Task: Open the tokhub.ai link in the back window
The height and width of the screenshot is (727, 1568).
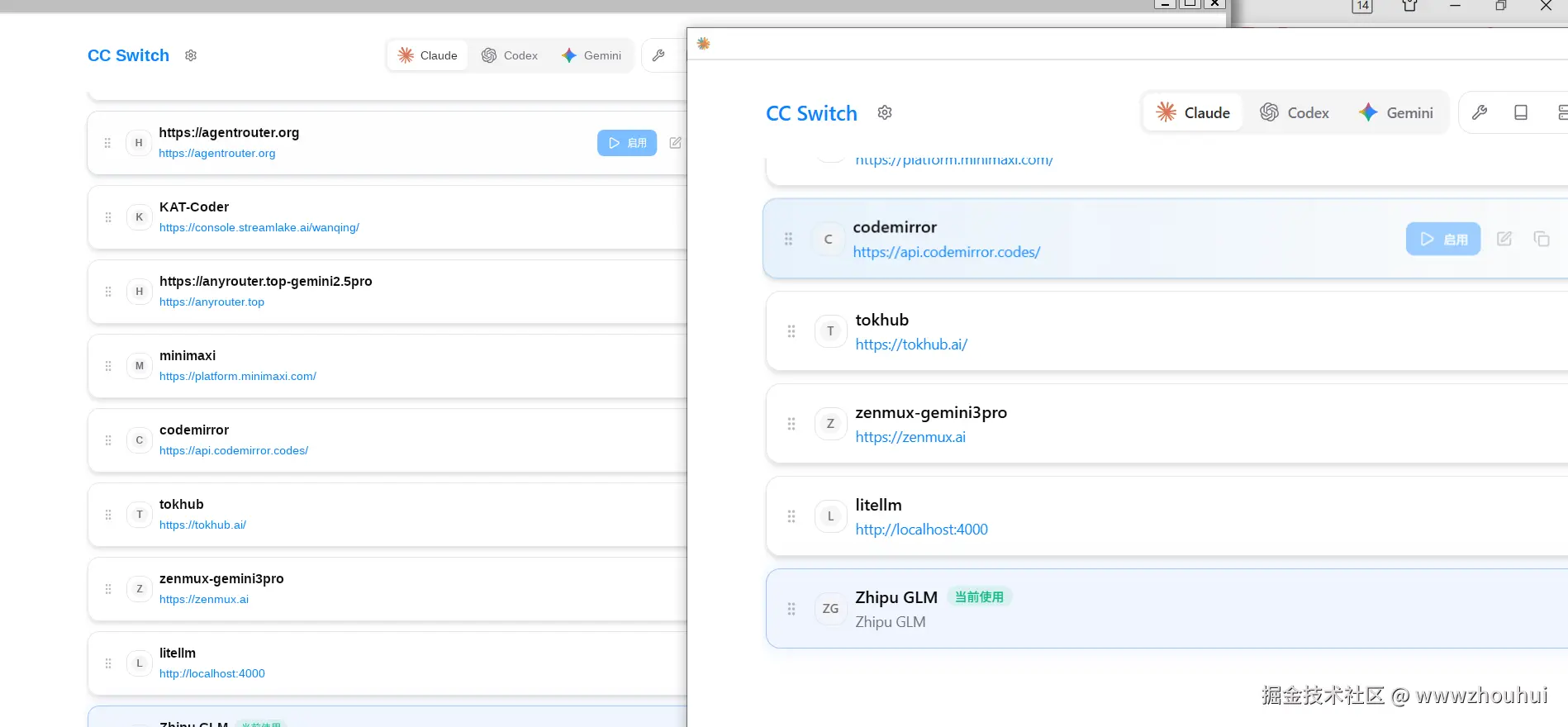Action: coord(202,525)
